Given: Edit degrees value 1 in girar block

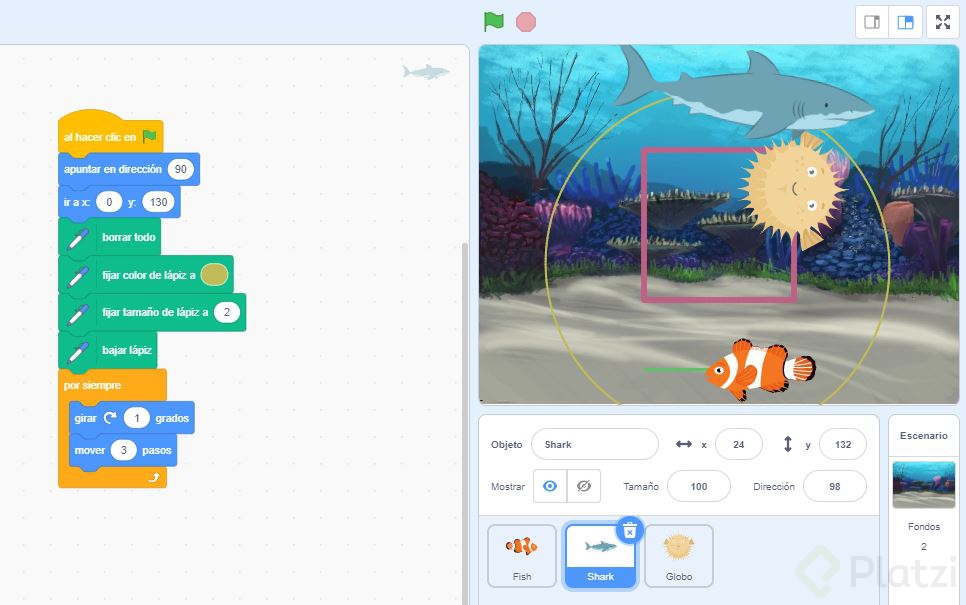Looking at the screenshot, I should (137, 418).
